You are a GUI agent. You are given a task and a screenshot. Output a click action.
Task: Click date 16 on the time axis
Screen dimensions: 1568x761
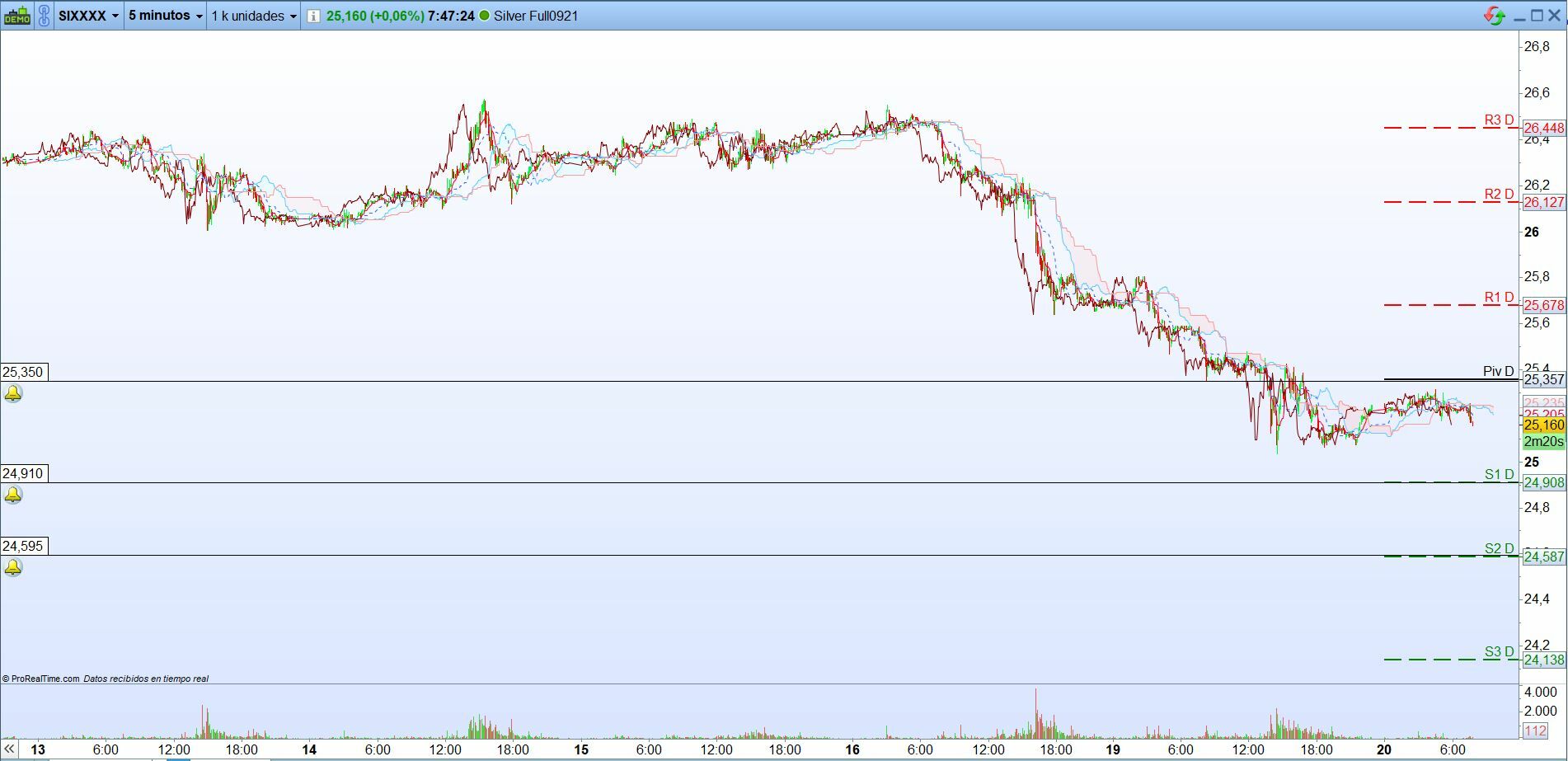[852, 749]
